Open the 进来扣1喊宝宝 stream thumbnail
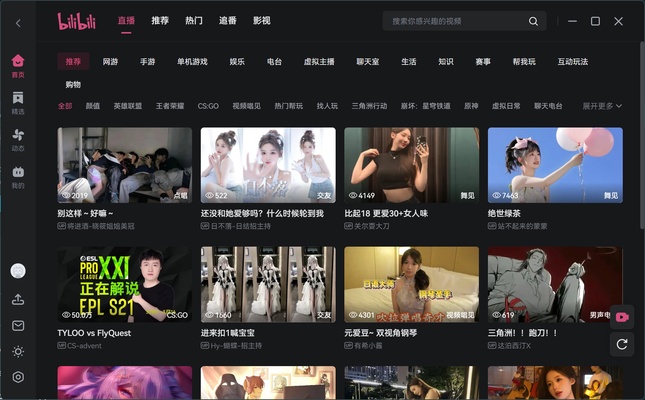The image size is (645, 400). pyautogui.click(x=268, y=284)
